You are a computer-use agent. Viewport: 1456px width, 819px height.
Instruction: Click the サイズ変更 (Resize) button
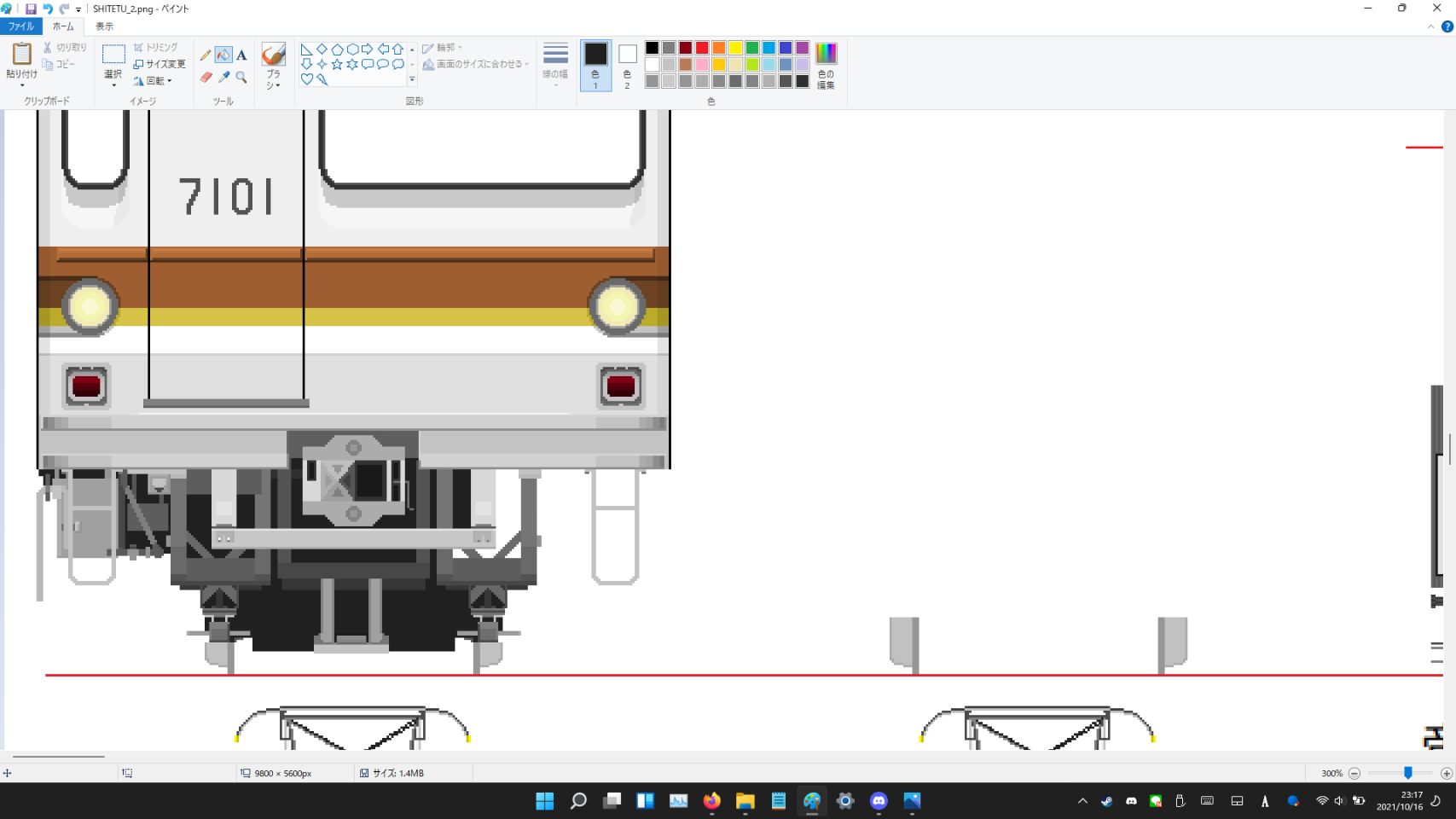click(160, 64)
